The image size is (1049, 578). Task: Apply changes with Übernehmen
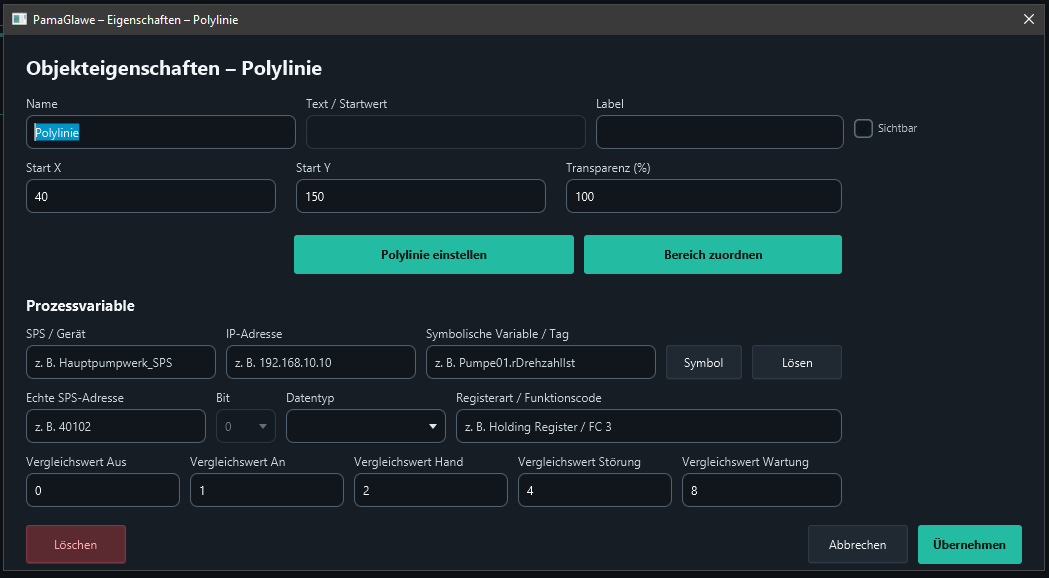969,545
